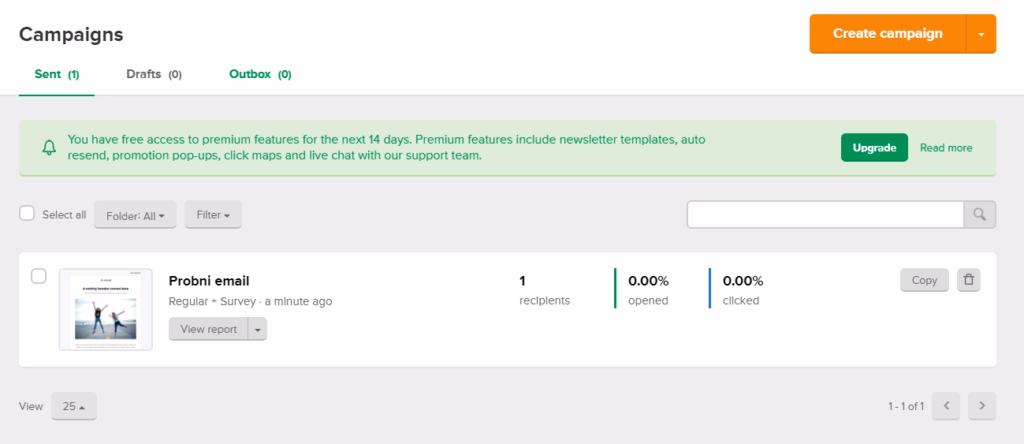The width and height of the screenshot is (1024, 444).
Task: Go to next page using the right chevron
Action: click(x=982, y=406)
